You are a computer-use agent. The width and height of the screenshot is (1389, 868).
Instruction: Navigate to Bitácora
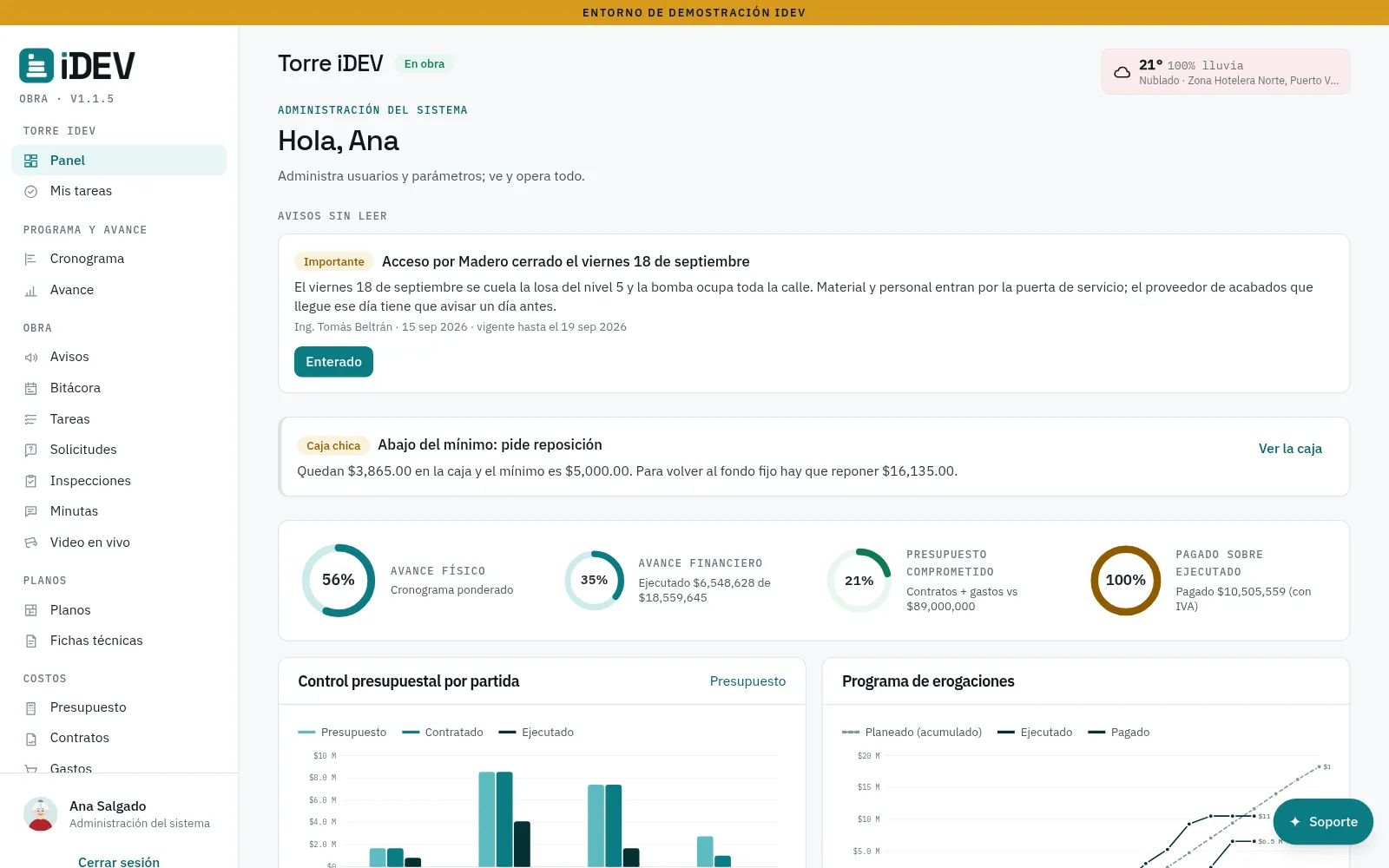[119, 388]
